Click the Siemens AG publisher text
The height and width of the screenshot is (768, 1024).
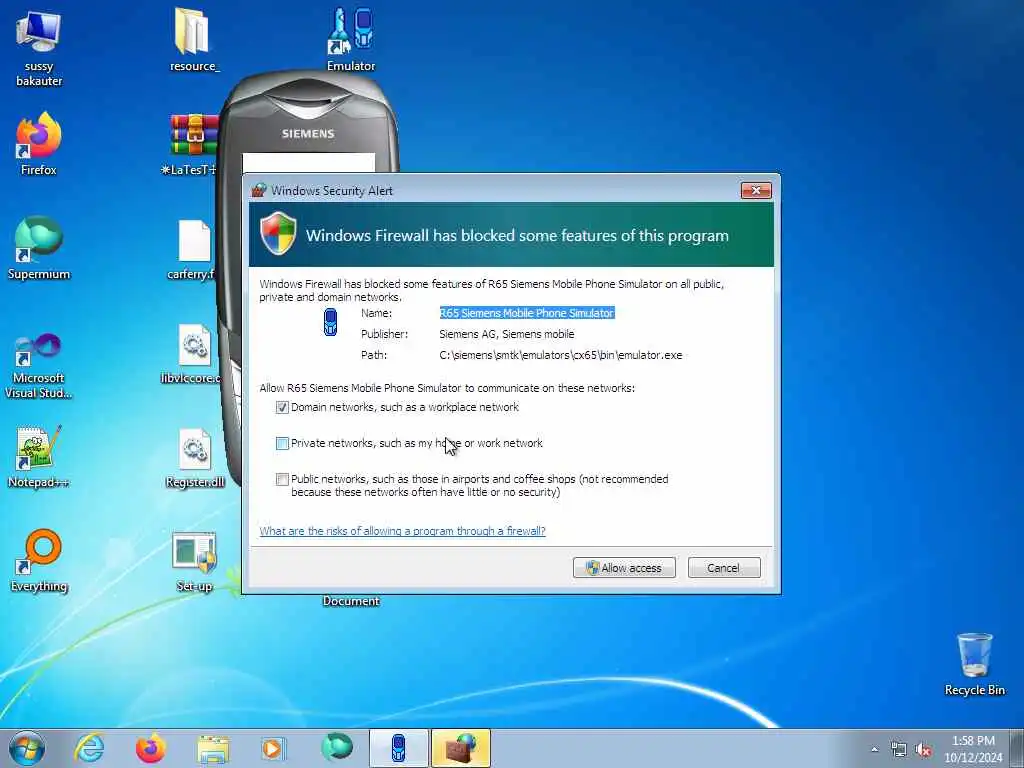507,334
